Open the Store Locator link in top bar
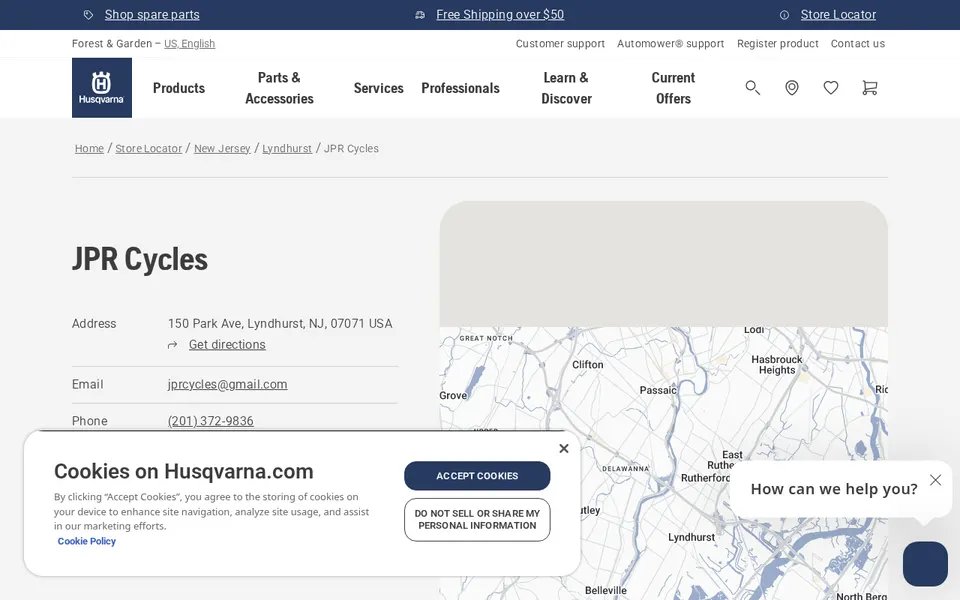960x600 pixels. tap(838, 15)
